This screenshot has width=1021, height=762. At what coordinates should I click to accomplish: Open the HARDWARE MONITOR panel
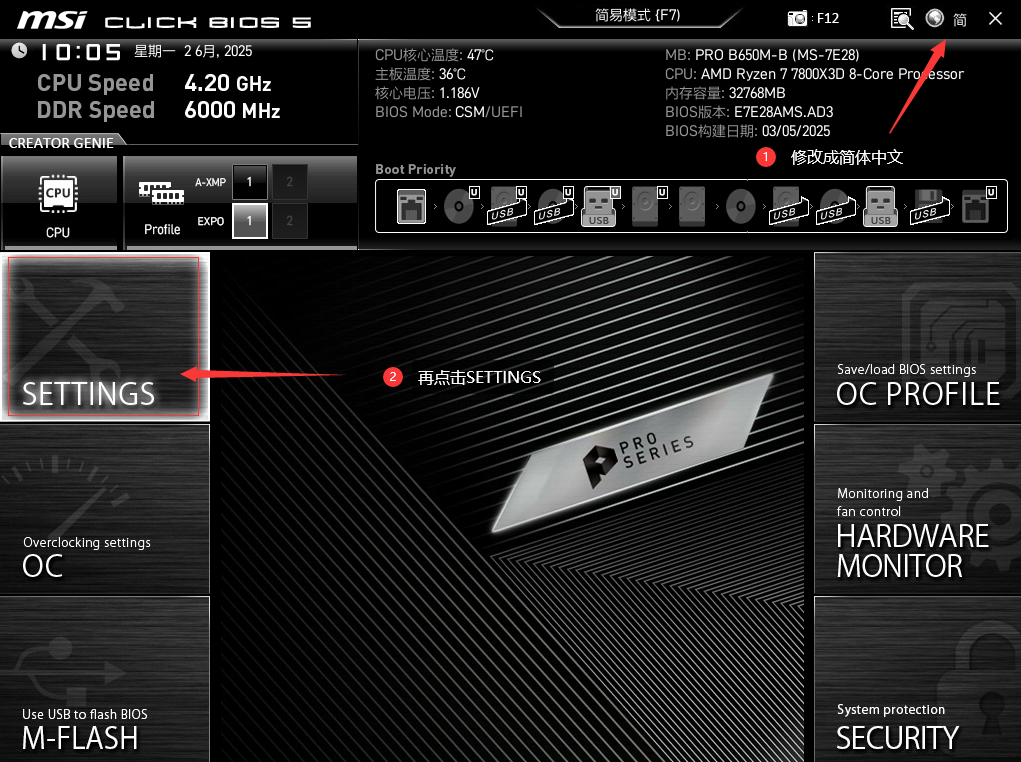pos(917,509)
